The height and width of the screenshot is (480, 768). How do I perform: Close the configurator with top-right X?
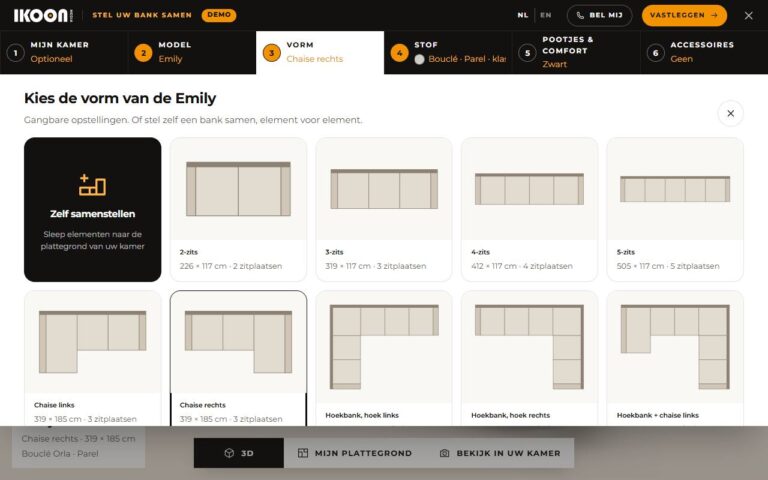[x=748, y=15]
